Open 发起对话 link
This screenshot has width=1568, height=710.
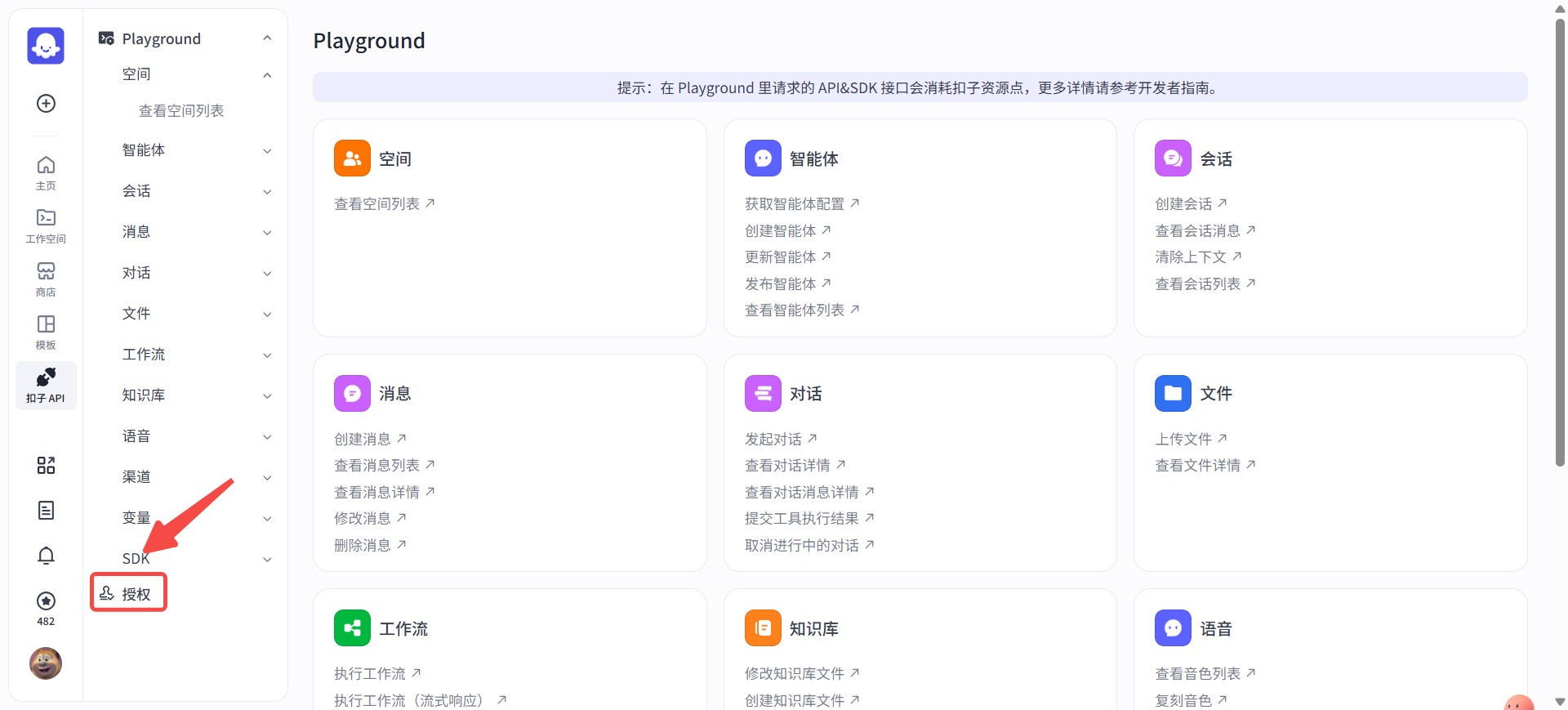pyautogui.click(x=781, y=439)
